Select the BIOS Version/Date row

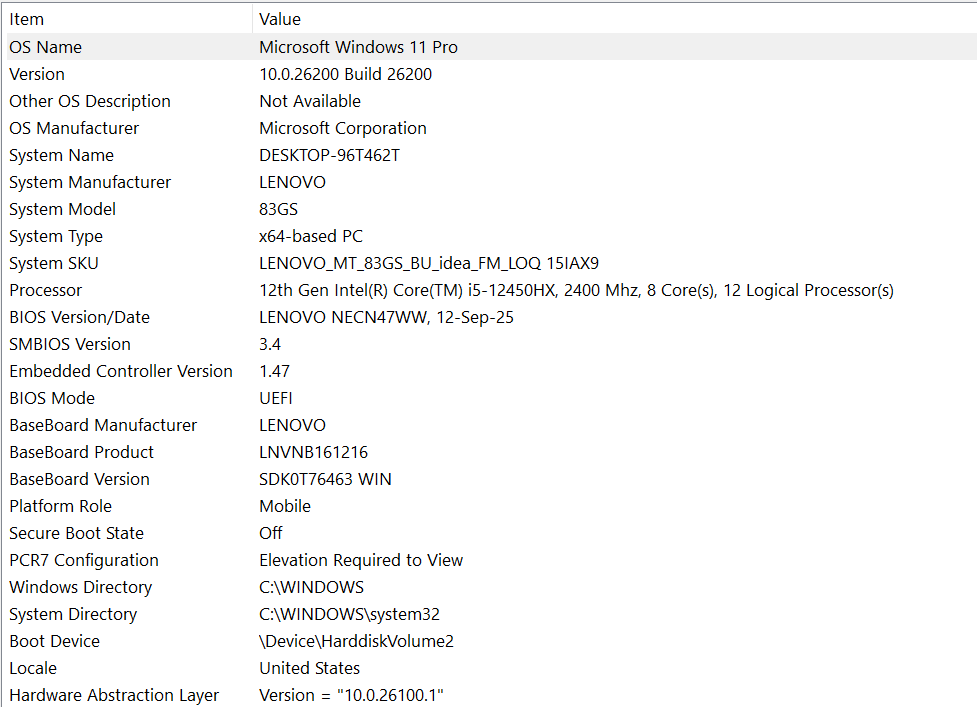(492, 317)
